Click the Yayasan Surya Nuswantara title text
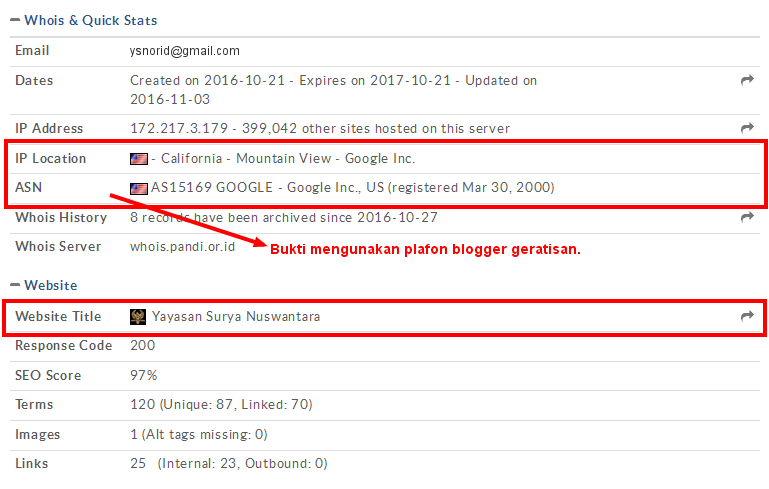 (x=236, y=316)
